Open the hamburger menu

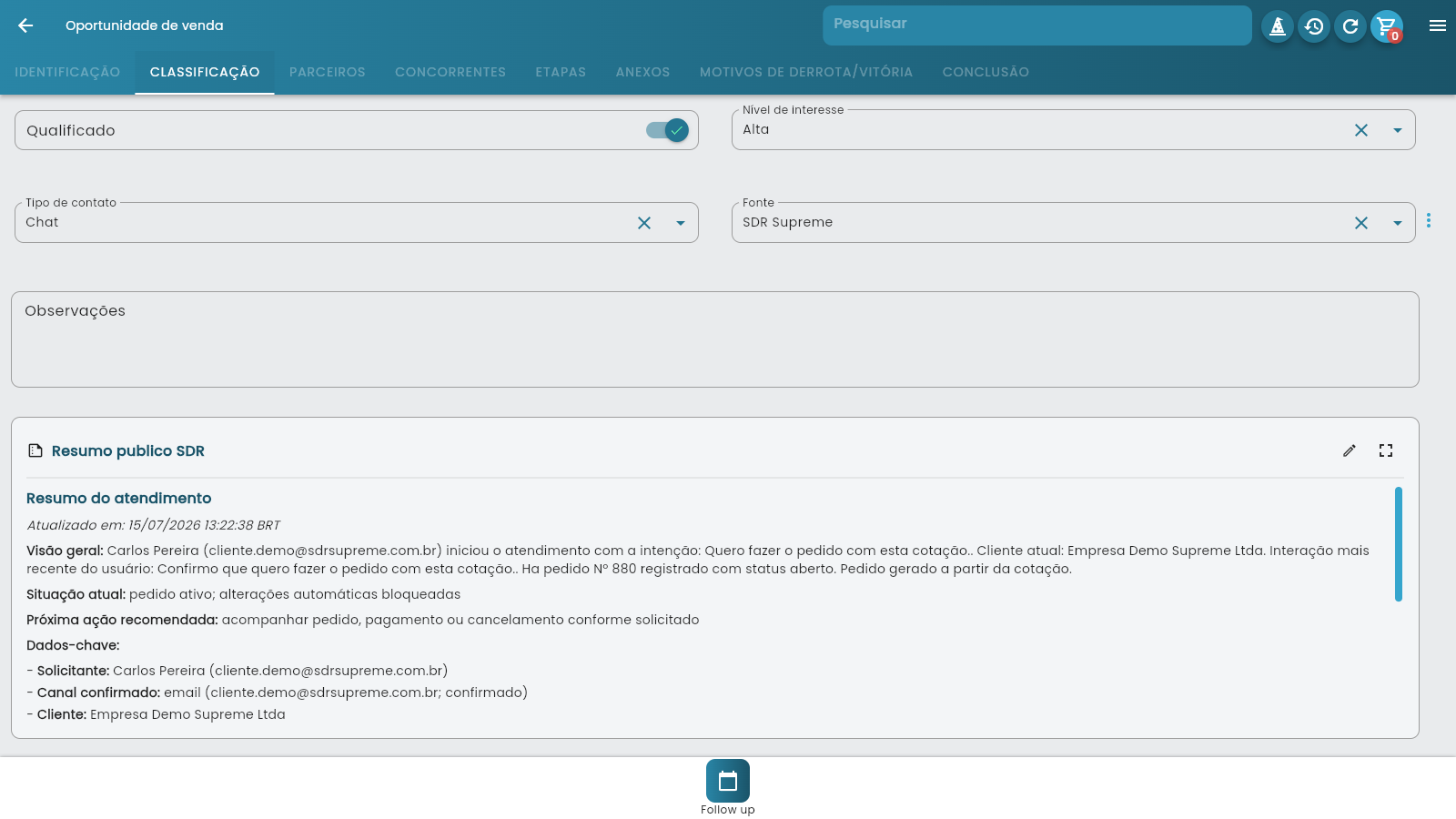pos(1438,25)
